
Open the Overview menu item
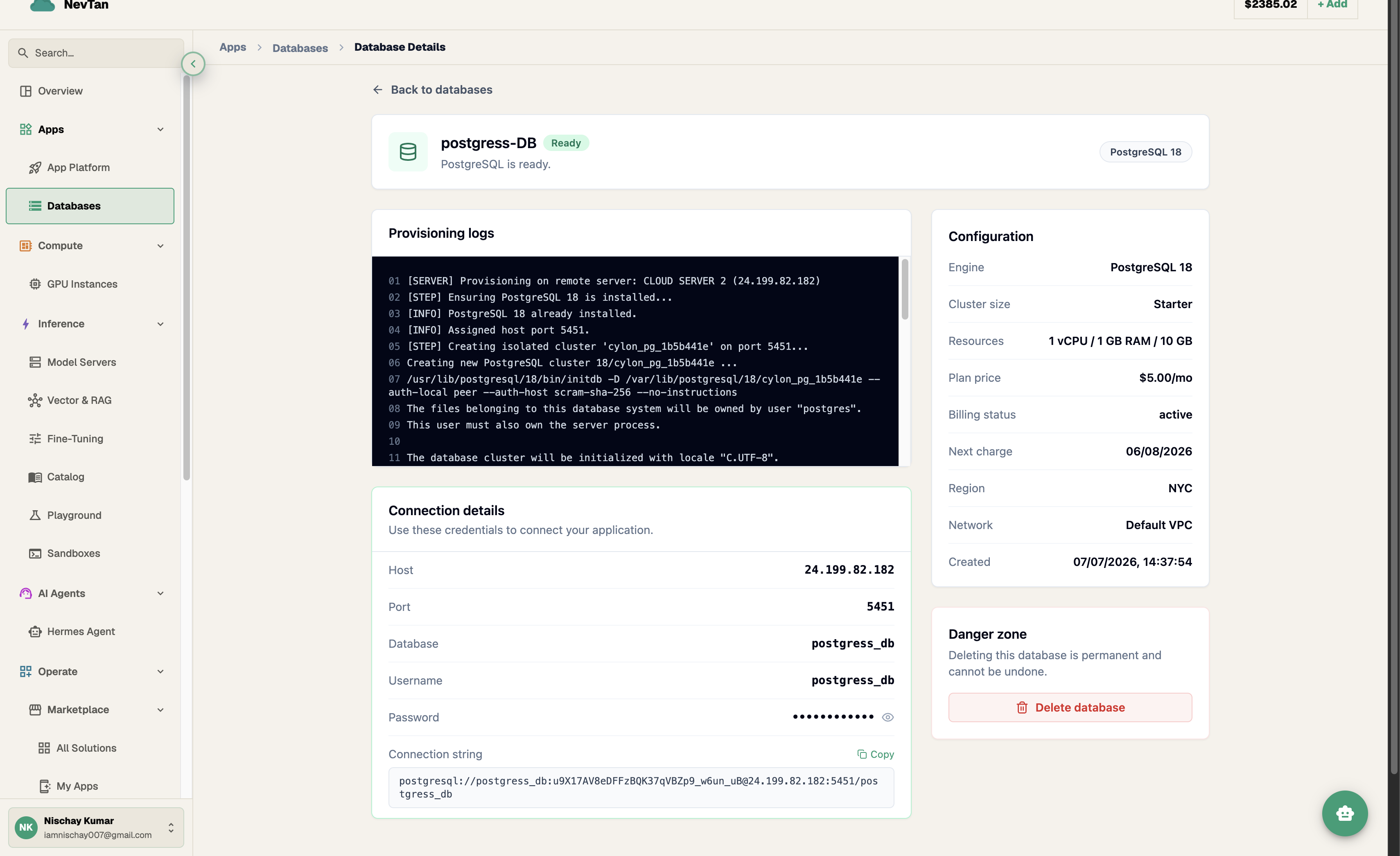(90, 91)
